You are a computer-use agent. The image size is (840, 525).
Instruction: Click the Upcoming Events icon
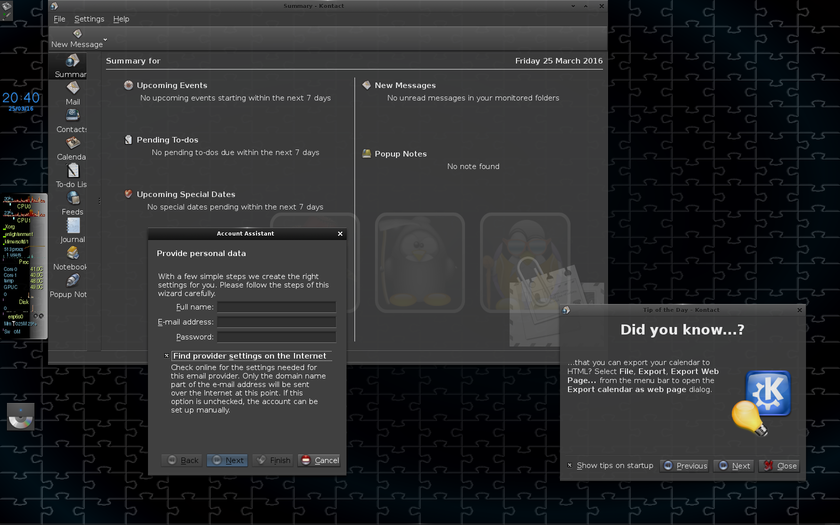point(128,85)
